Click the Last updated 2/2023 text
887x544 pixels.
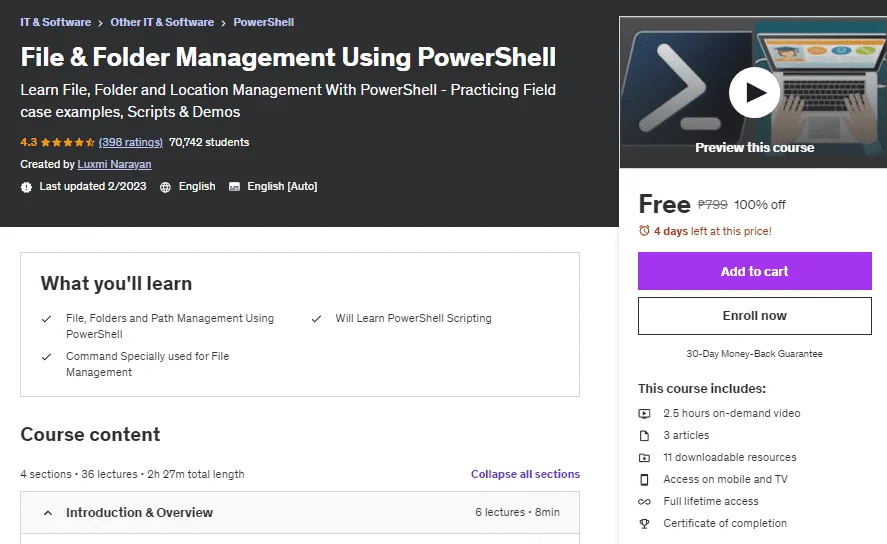pos(93,186)
